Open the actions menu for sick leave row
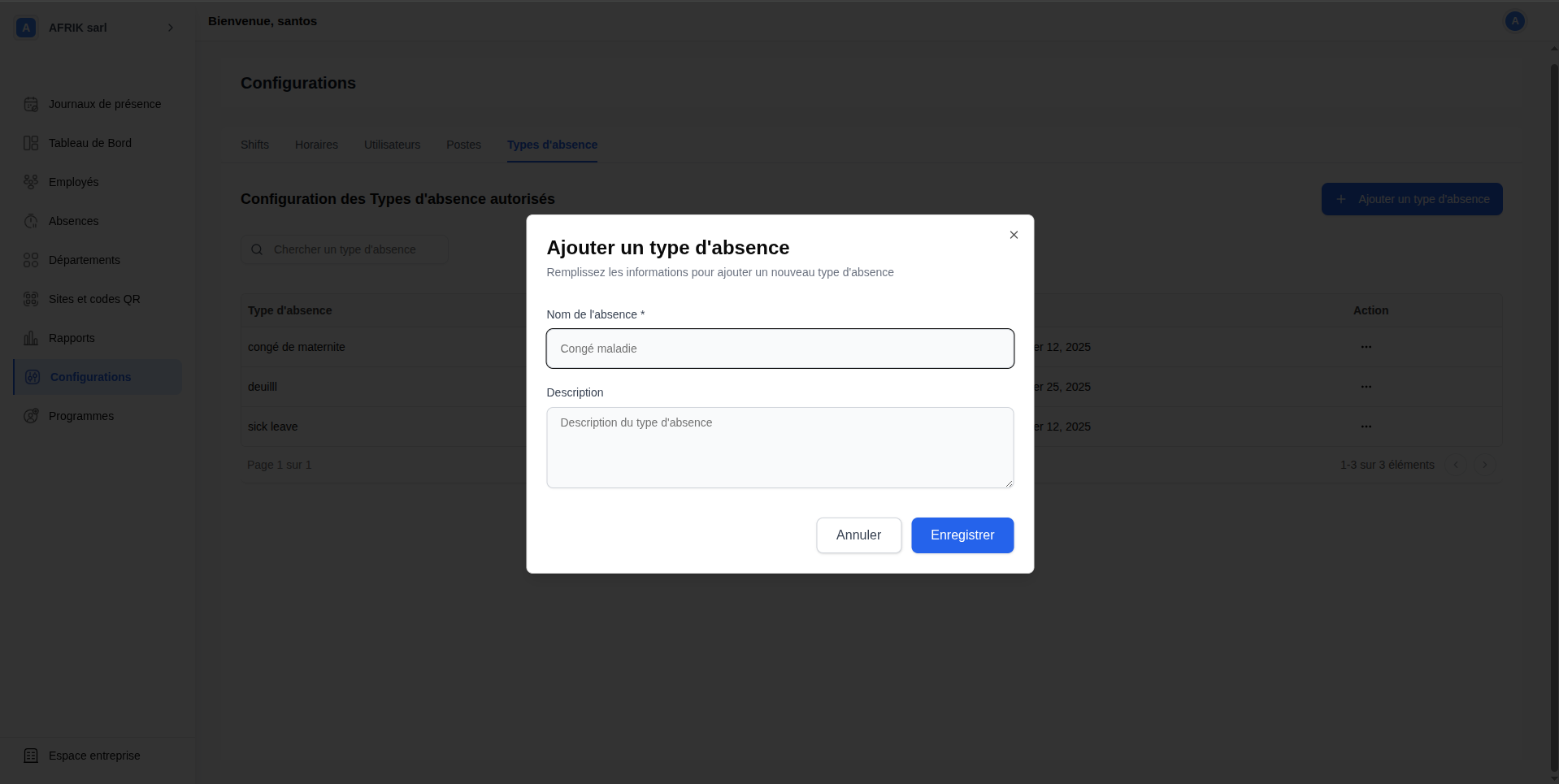Viewport: 1559px width, 784px height. (x=1366, y=427)
